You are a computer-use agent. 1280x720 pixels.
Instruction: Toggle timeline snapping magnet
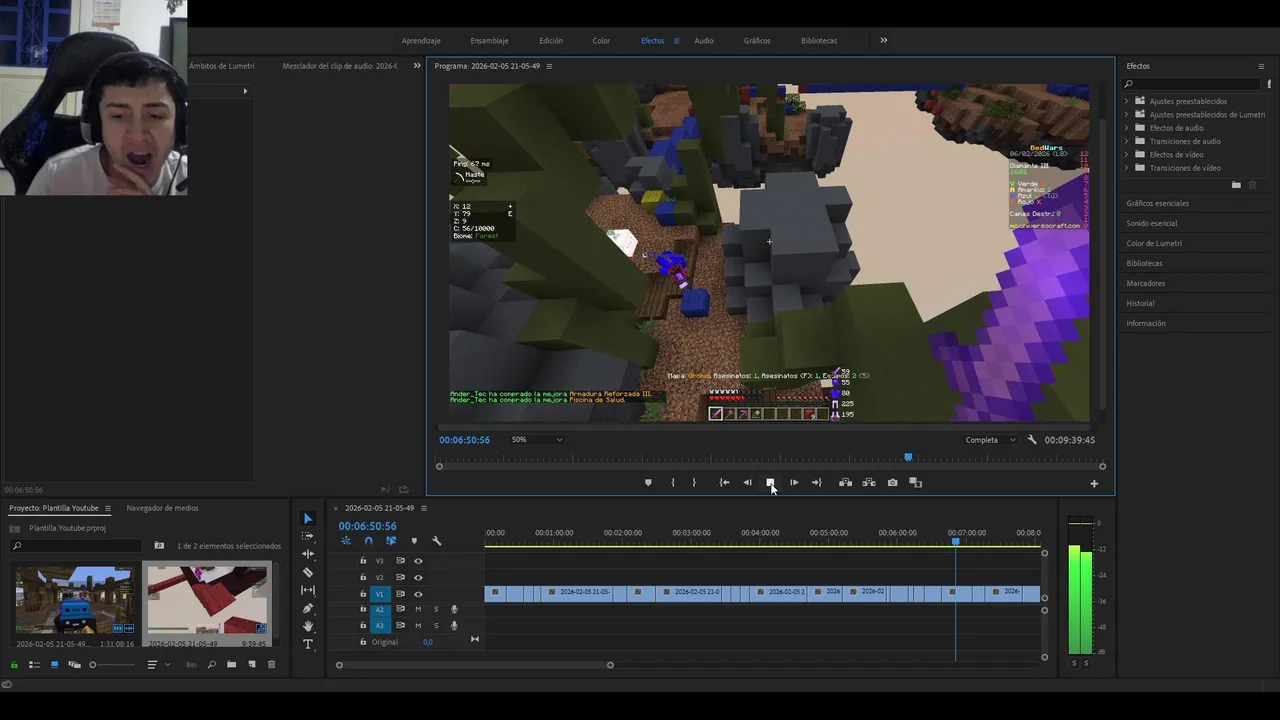(368, 541)
